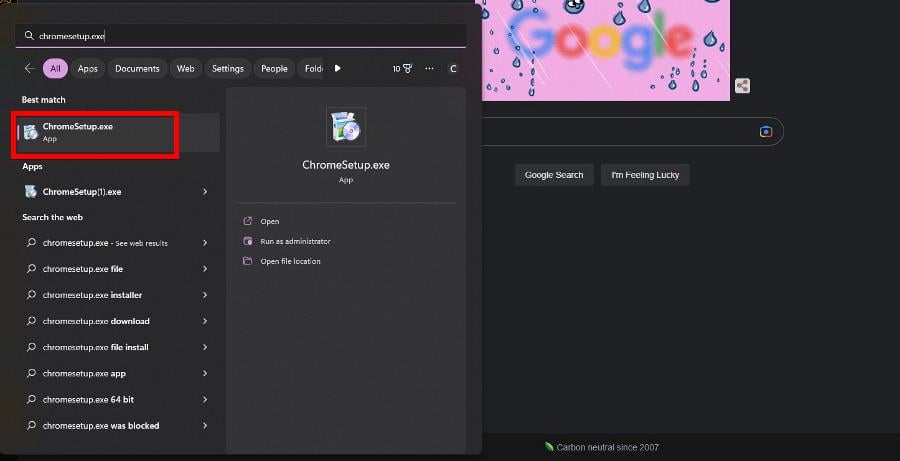Select ChromeSetup(1).exe app result
Screen dimensions: 900x461
pos(116,192)
